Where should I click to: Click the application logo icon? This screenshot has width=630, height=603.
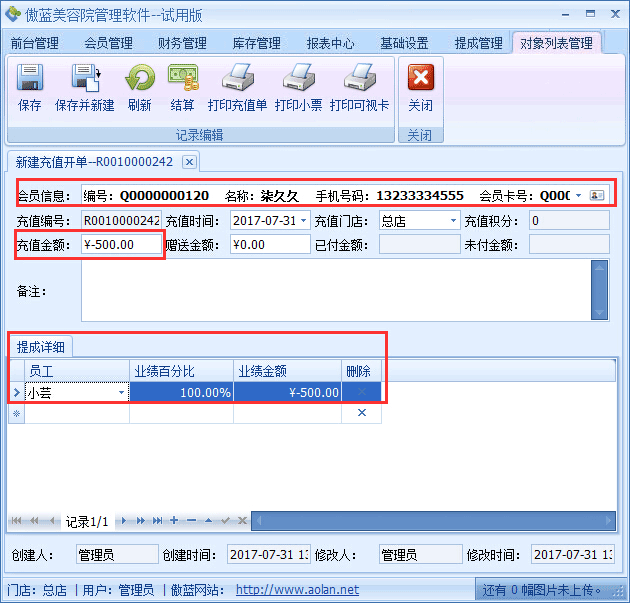tap(12, 14)
